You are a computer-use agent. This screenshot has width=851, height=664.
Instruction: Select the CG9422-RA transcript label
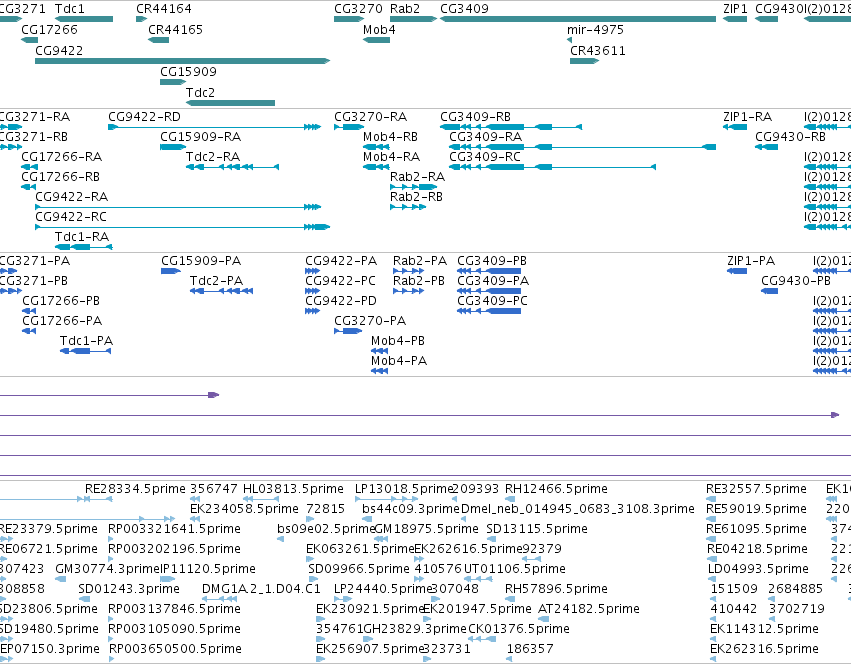[72, 197]
